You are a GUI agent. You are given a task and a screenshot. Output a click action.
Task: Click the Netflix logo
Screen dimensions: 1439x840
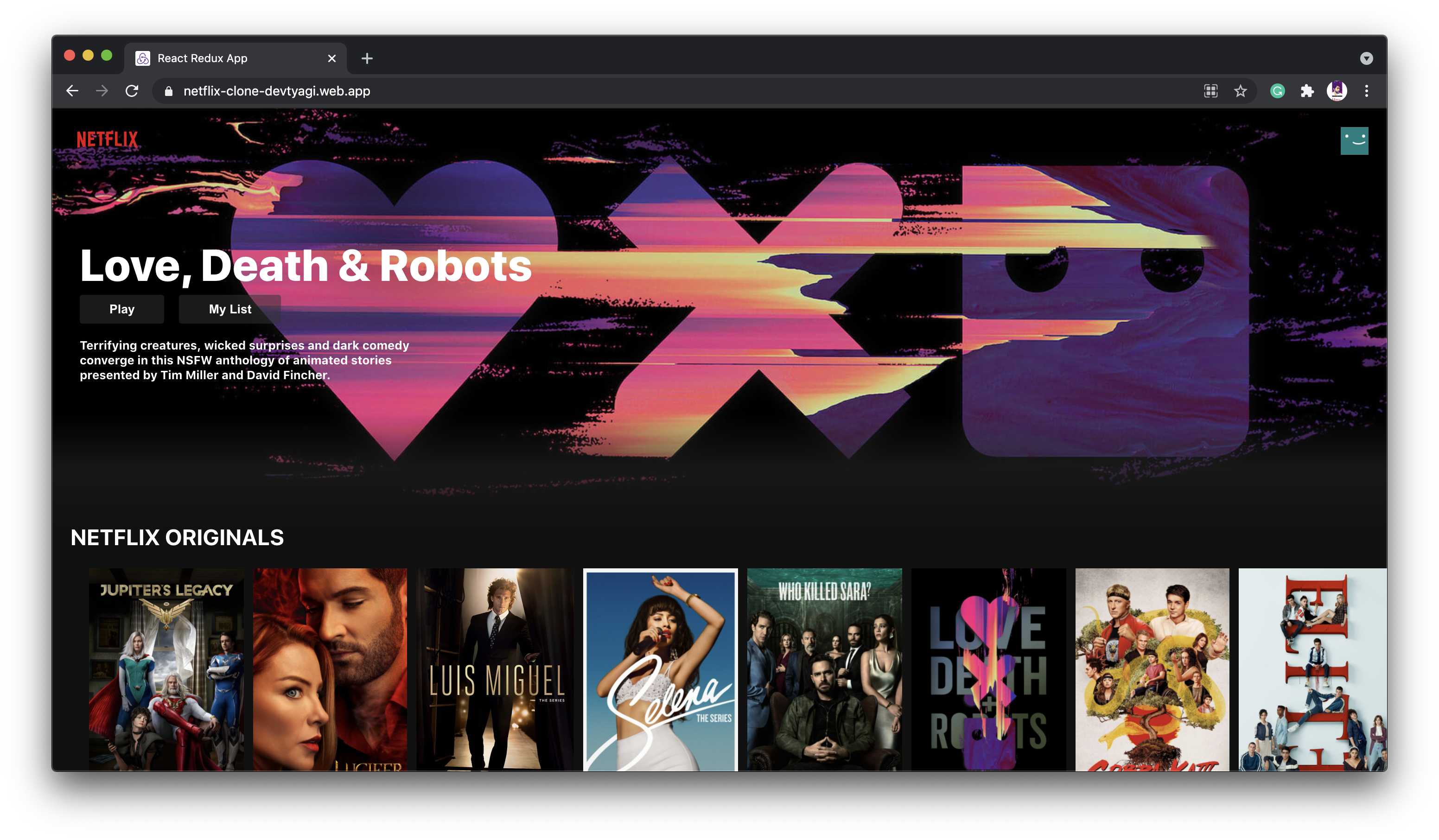coord(108,140)
